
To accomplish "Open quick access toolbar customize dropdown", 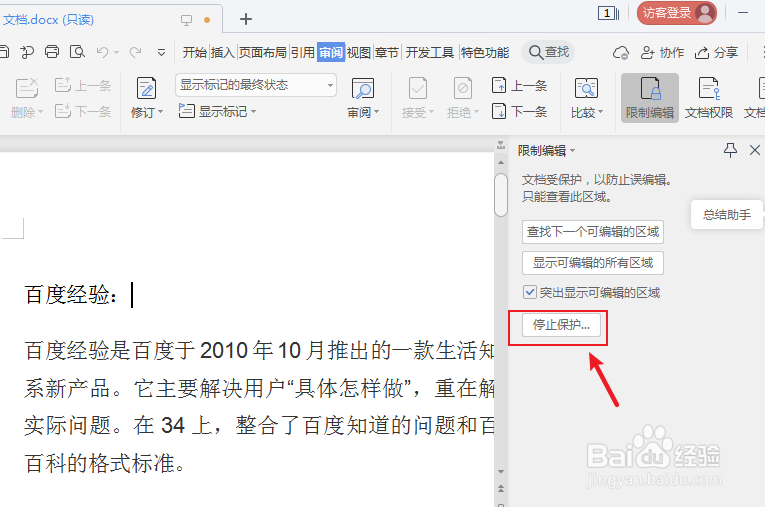I will coord(161,52).
